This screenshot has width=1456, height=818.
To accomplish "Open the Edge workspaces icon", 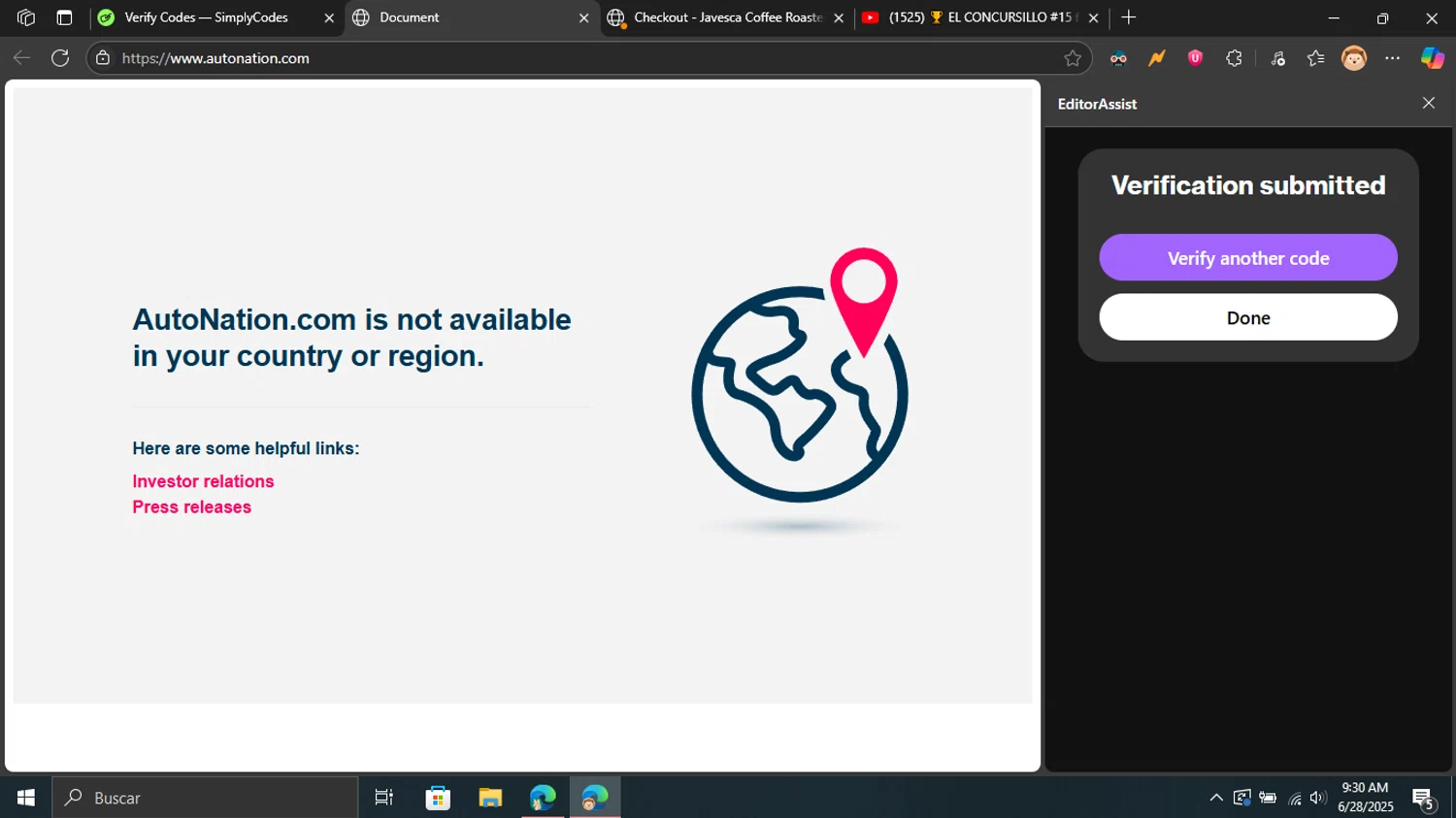I will coord(26,17).
